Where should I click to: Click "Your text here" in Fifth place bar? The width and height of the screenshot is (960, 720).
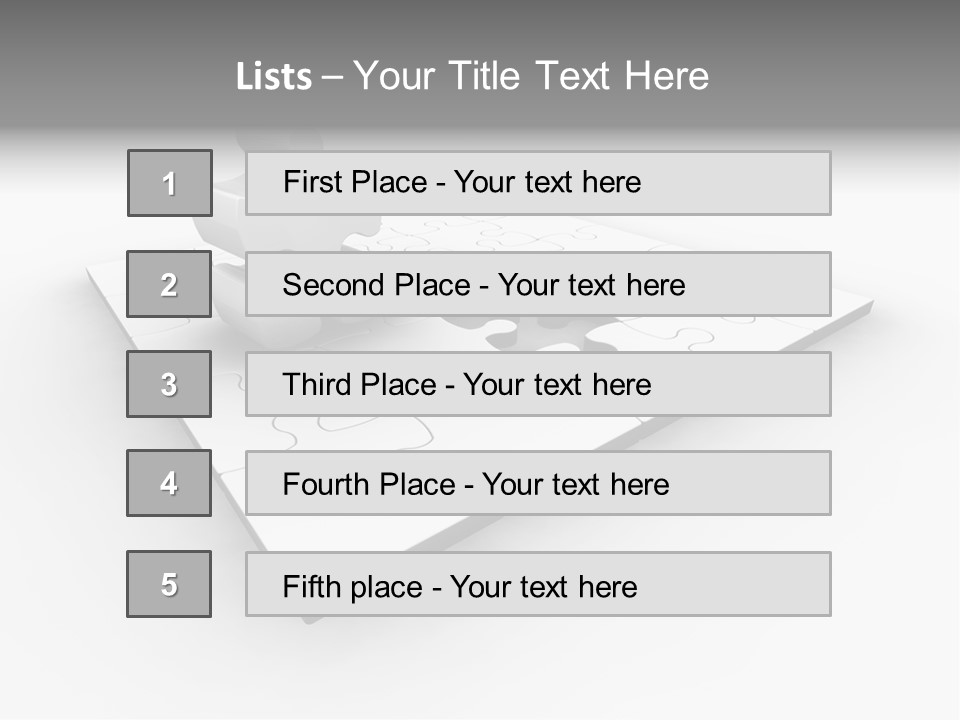point(543,587)
